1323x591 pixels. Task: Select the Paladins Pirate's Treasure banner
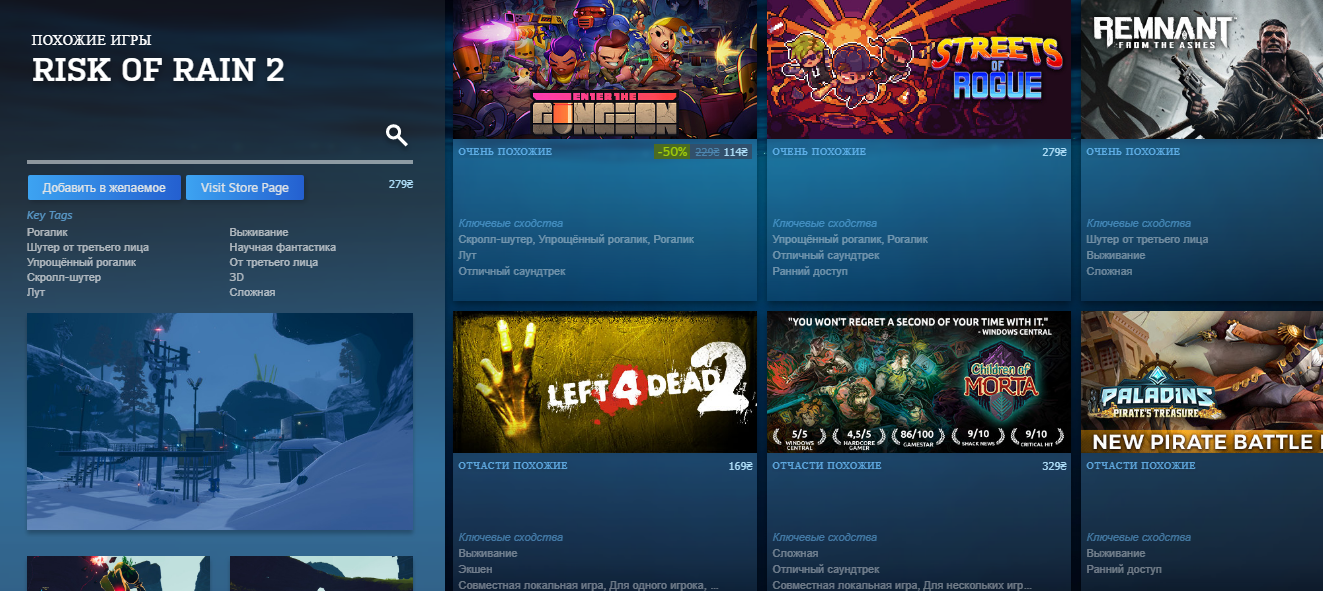[1202, 382]
